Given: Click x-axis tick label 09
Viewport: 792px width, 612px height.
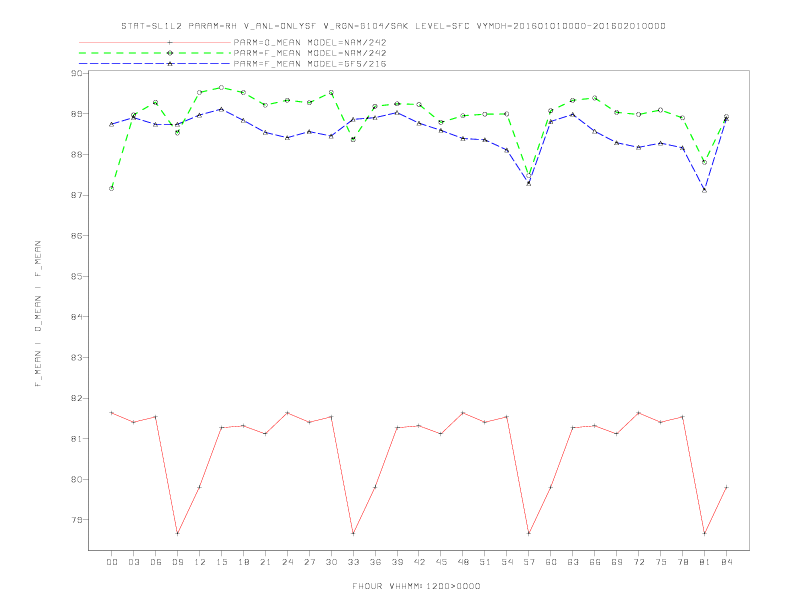Looking at the screenshot, I should pos(177,562).
